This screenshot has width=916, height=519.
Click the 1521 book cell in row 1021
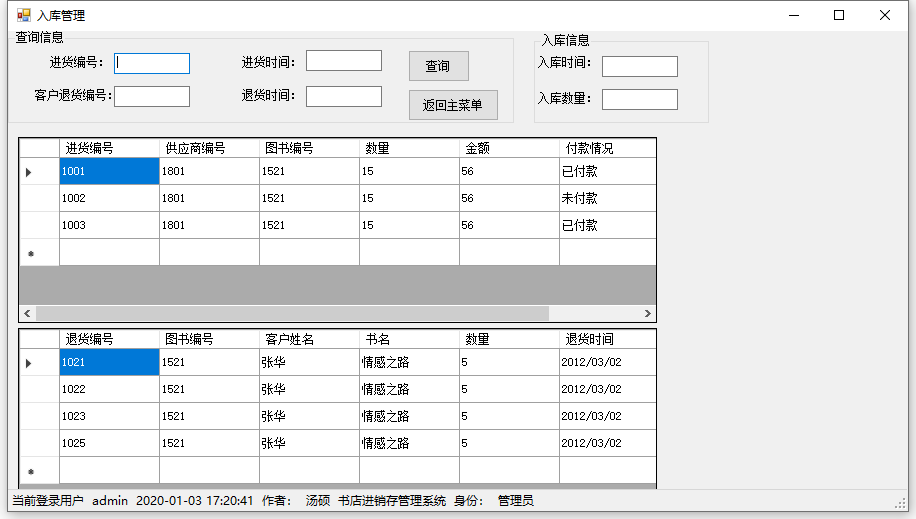(x=209, y=362)
